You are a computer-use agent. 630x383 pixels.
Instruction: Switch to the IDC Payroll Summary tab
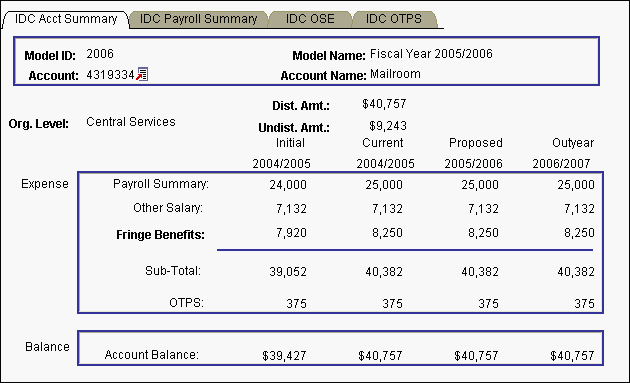pyautogui.click(x=198, y=19)
